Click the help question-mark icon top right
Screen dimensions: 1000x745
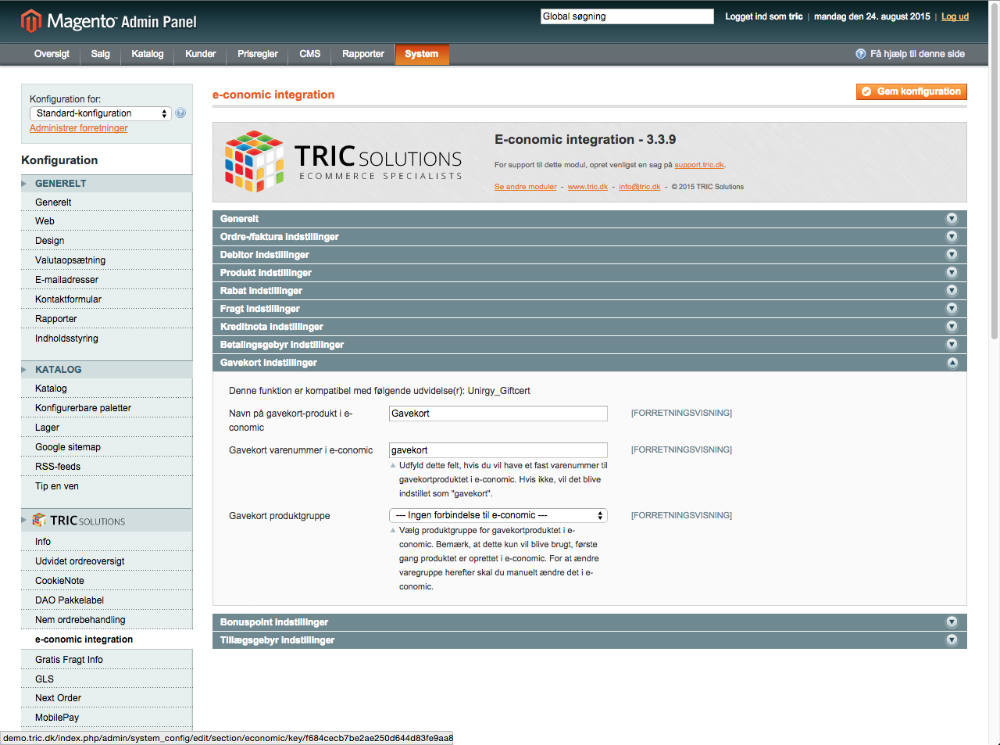pyautogui.click(x=859, y=53)
